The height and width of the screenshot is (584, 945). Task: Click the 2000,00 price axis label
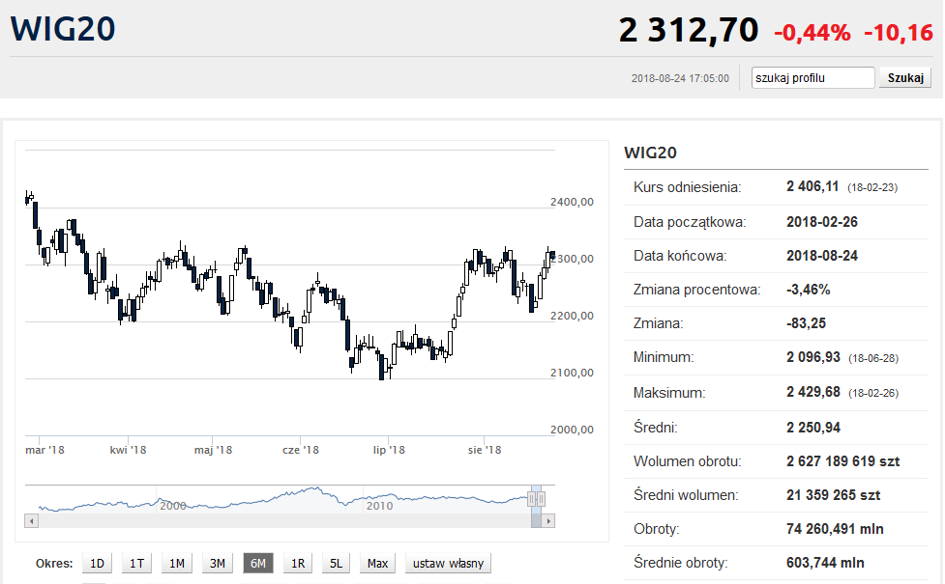572,430
